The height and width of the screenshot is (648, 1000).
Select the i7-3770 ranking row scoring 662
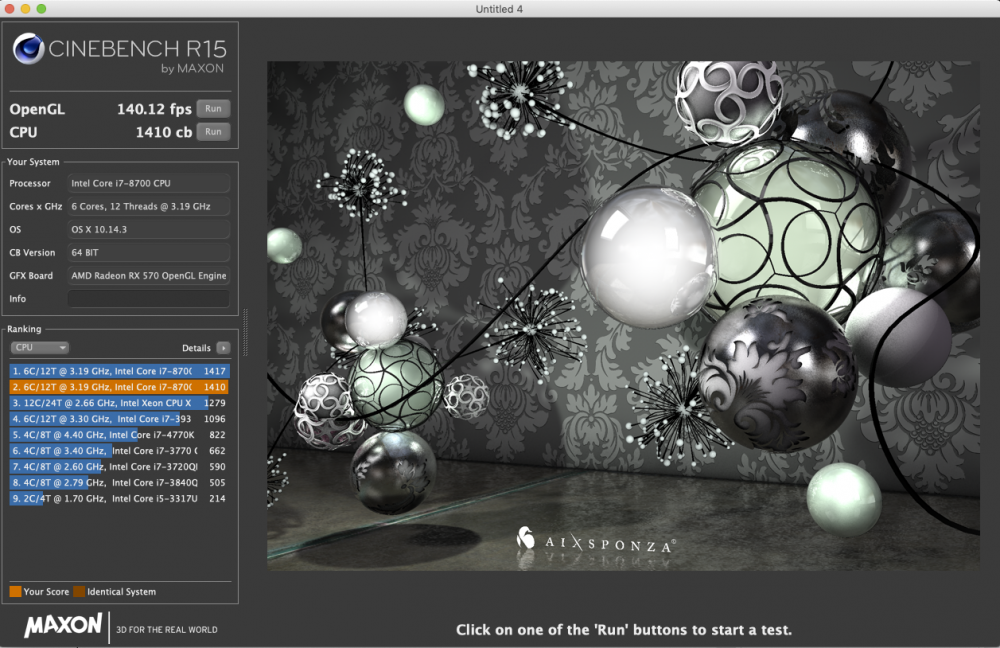click(x=119, y=450)
